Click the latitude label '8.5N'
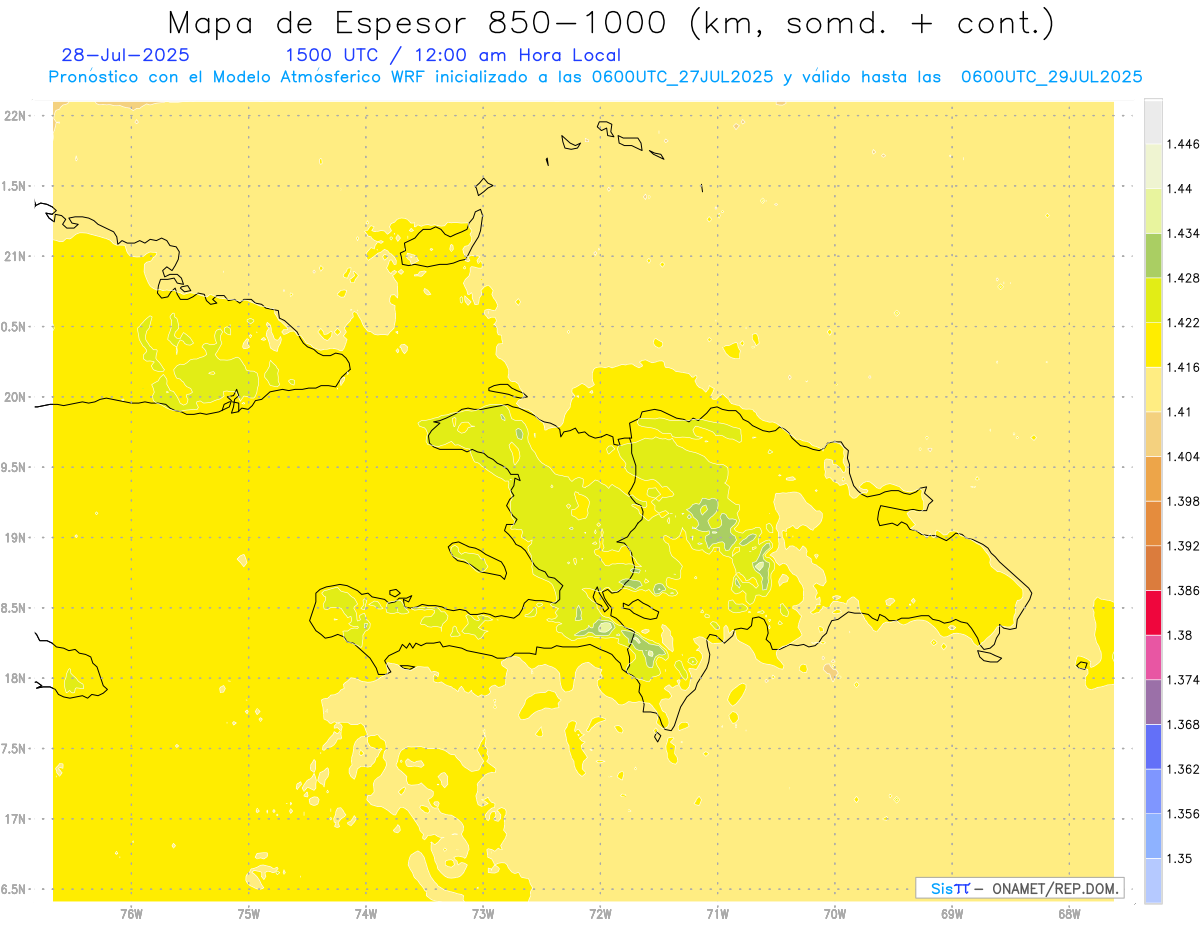 (15, 608)
